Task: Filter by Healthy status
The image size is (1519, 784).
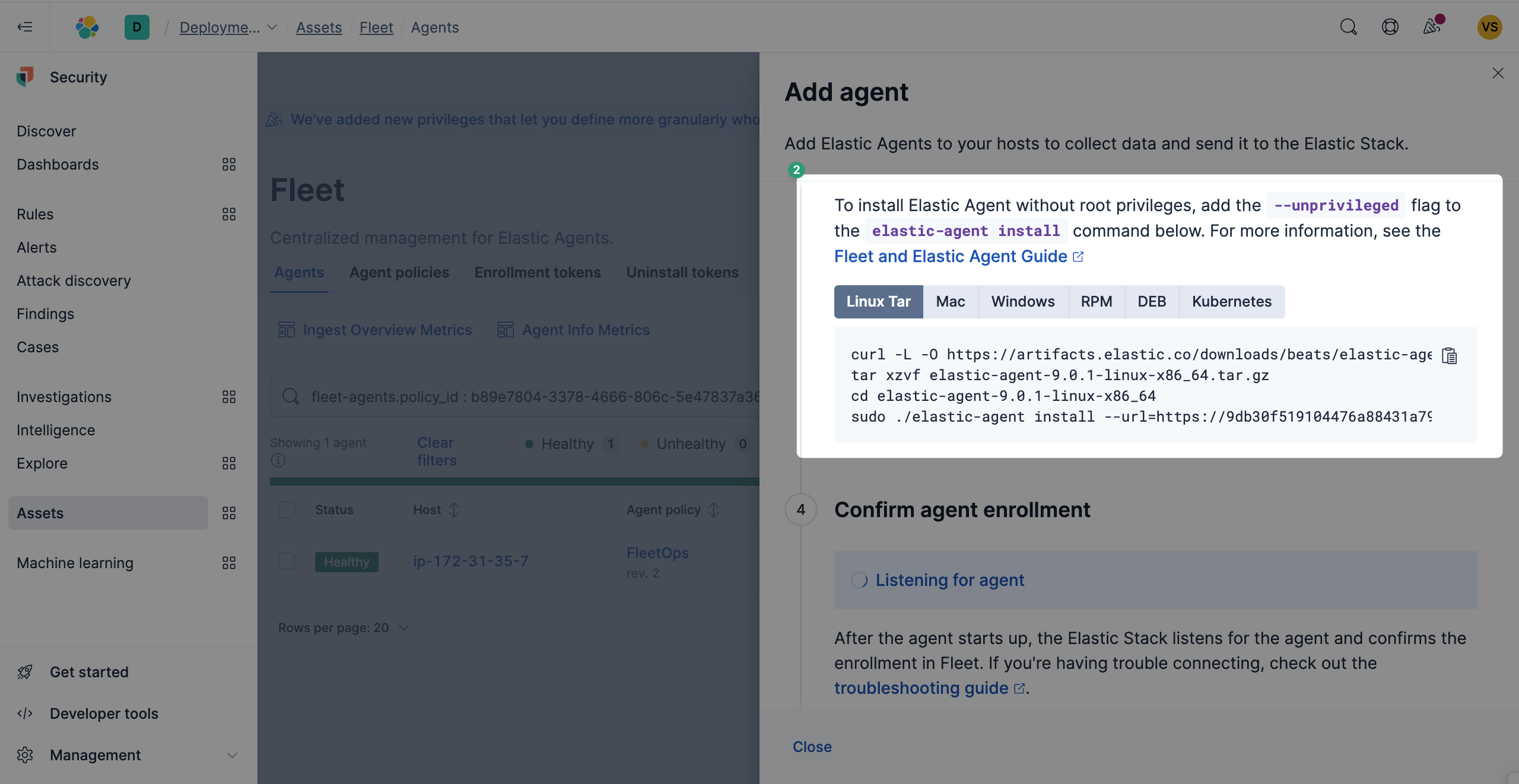Action: tap(571, 444)
